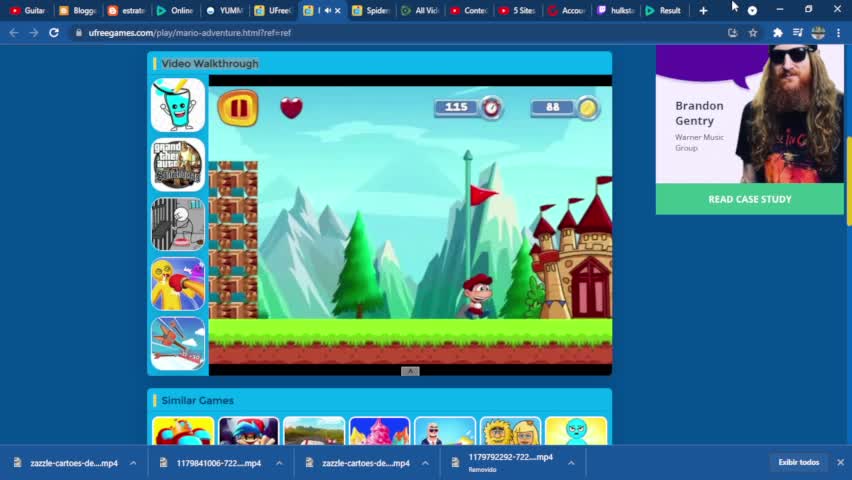View site info via the lock icon
Viewport: 852px width, 480px height.
point(79,33)
